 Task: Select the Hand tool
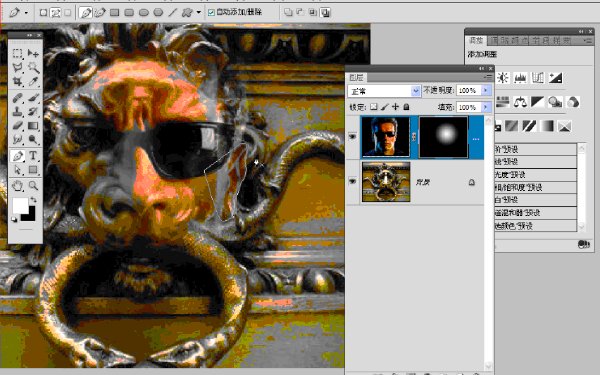pos(17,186)
